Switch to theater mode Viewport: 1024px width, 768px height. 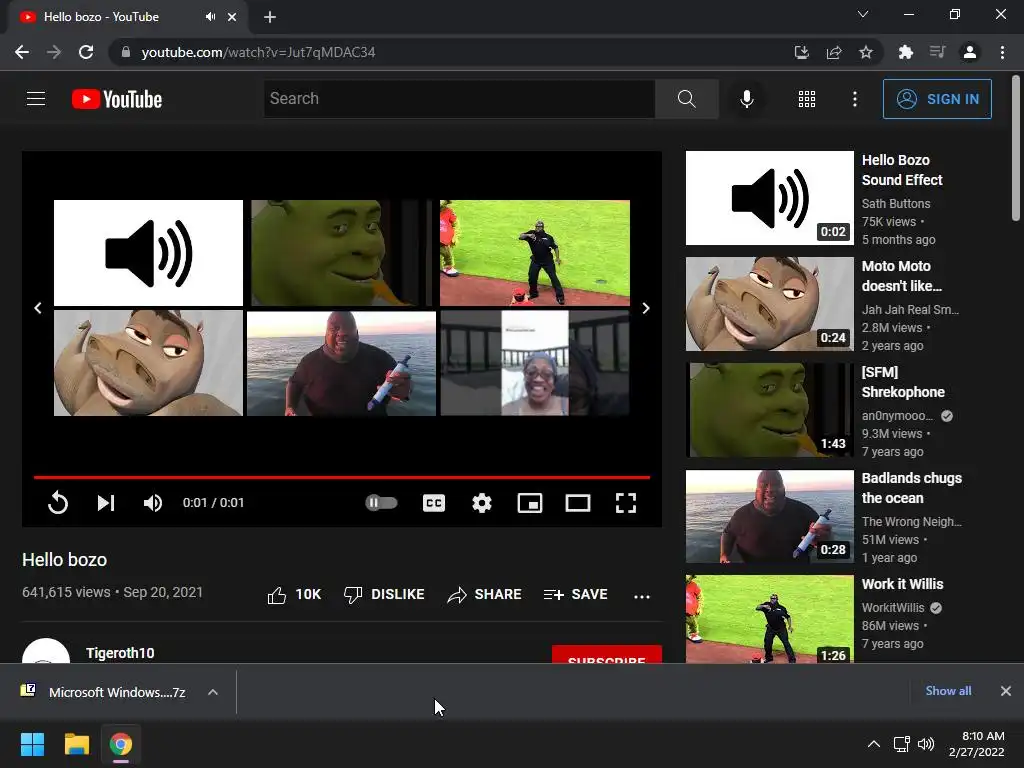pos(578,503)
